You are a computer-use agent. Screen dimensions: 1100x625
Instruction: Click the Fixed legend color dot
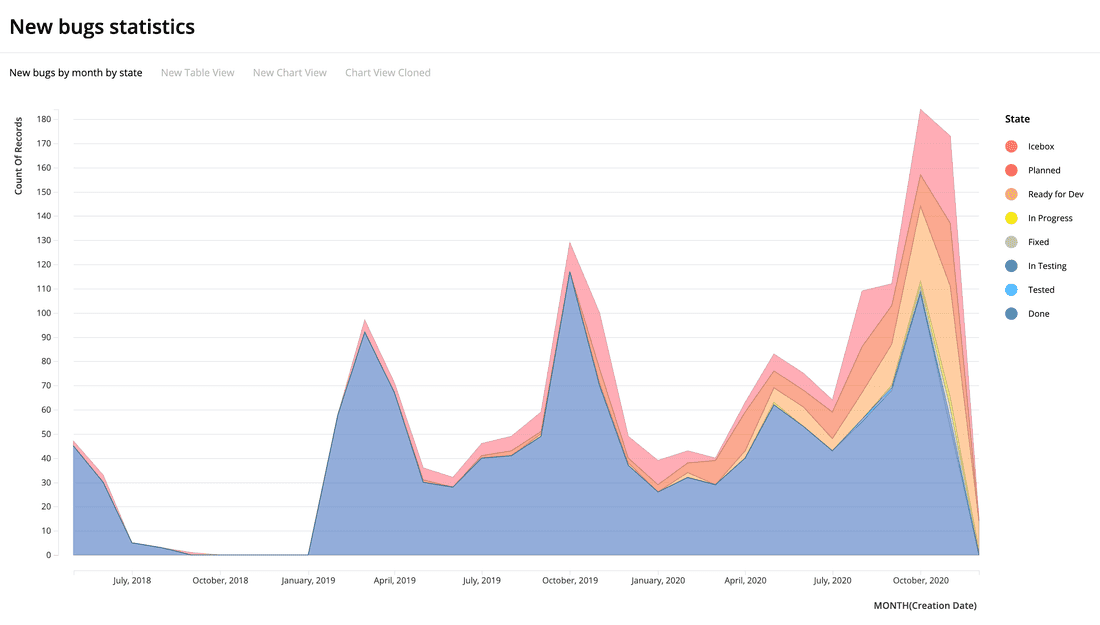click(1011, 242)
